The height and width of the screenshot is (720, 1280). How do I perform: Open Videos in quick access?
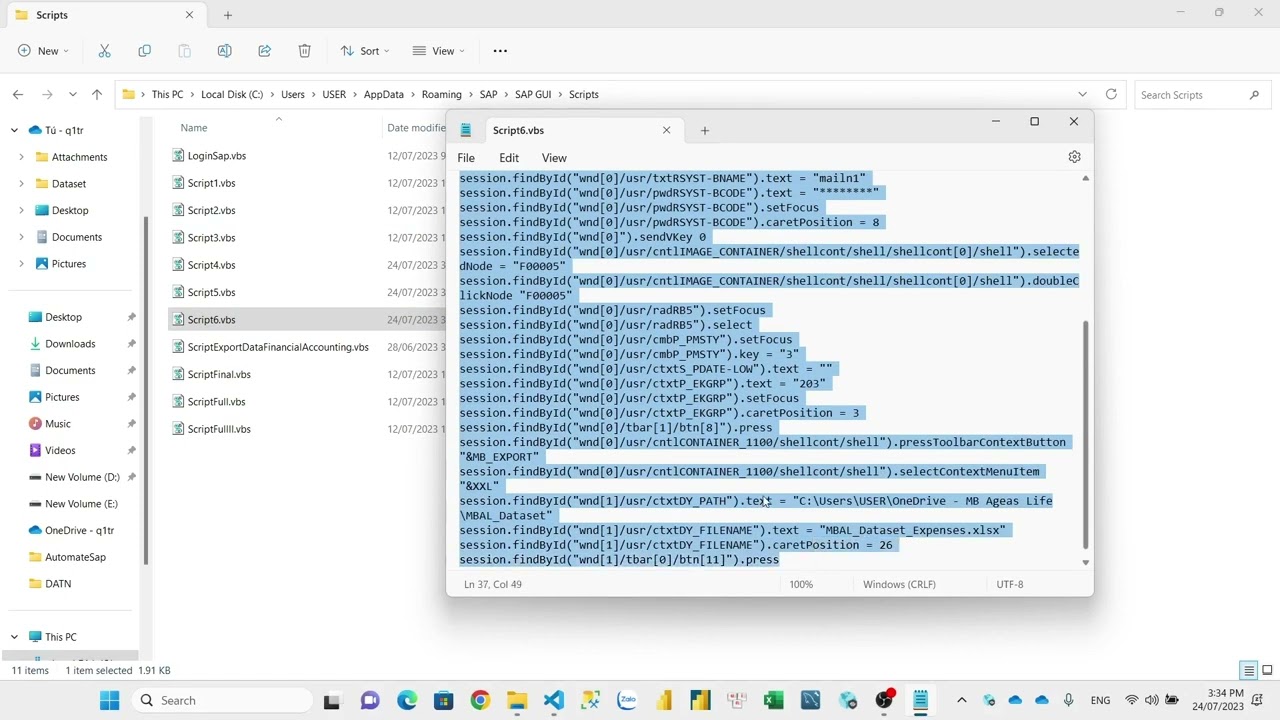[x=60, y=450]
